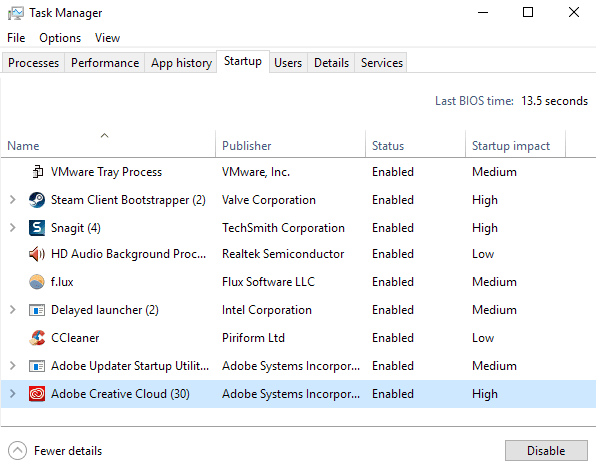Image resolution: width=596 pixels, height=469 pixels.
Task: Expand the Adobe Updater Startup Utility group
Action: click(x=13, y=366)
